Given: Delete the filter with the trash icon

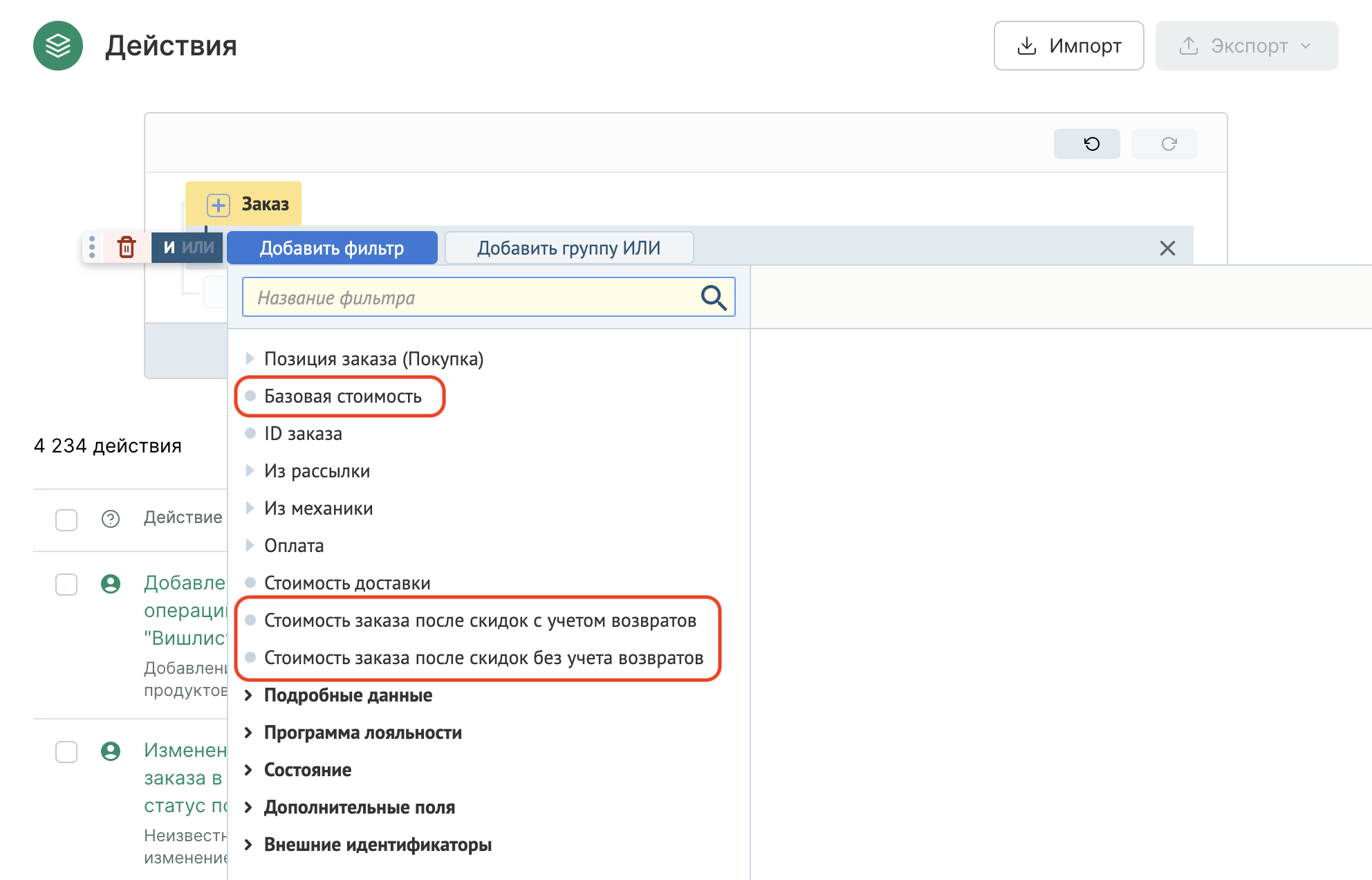Looking at the screenshot, I should (127, 247).
